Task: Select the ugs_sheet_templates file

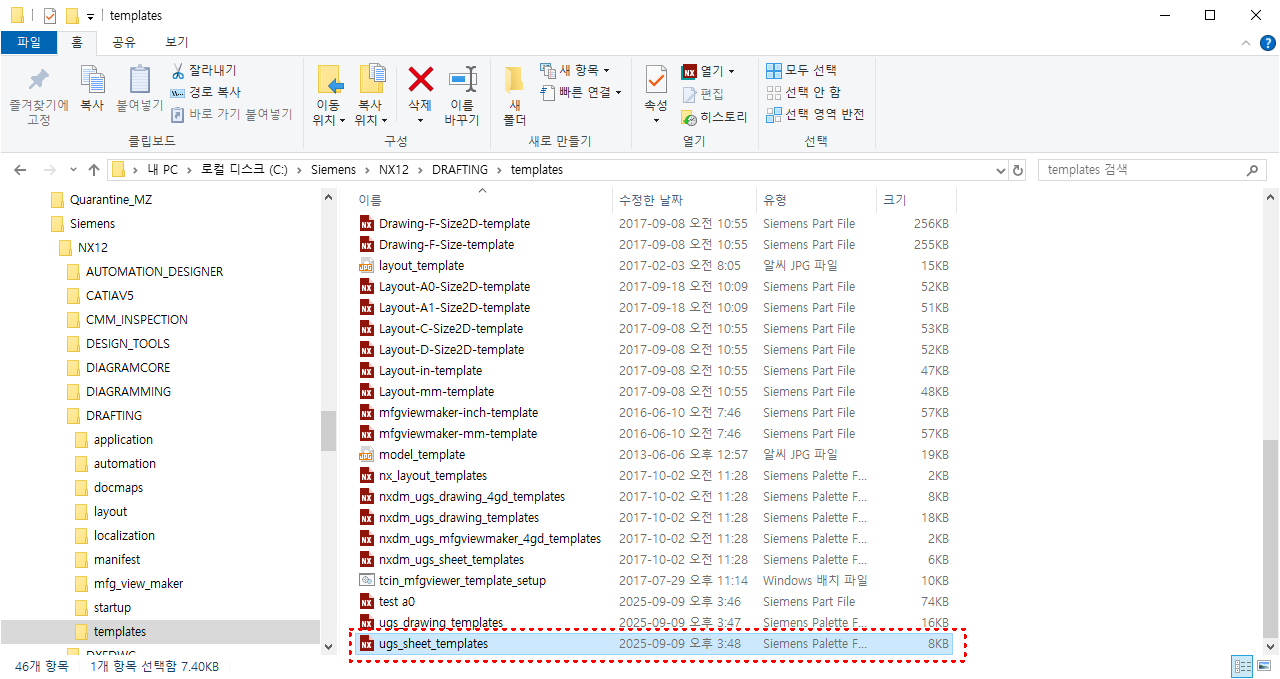Action: (655, 644)
